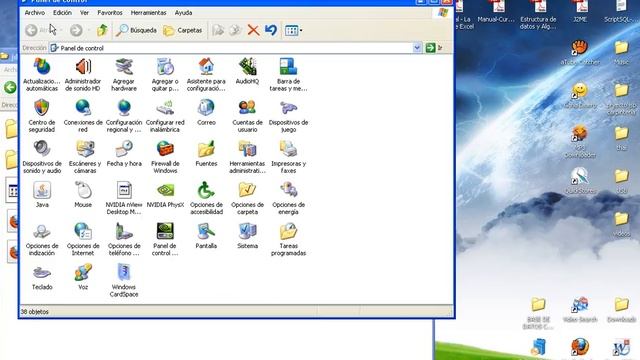
Task: Open Java control panel
Action: point(42,195)
